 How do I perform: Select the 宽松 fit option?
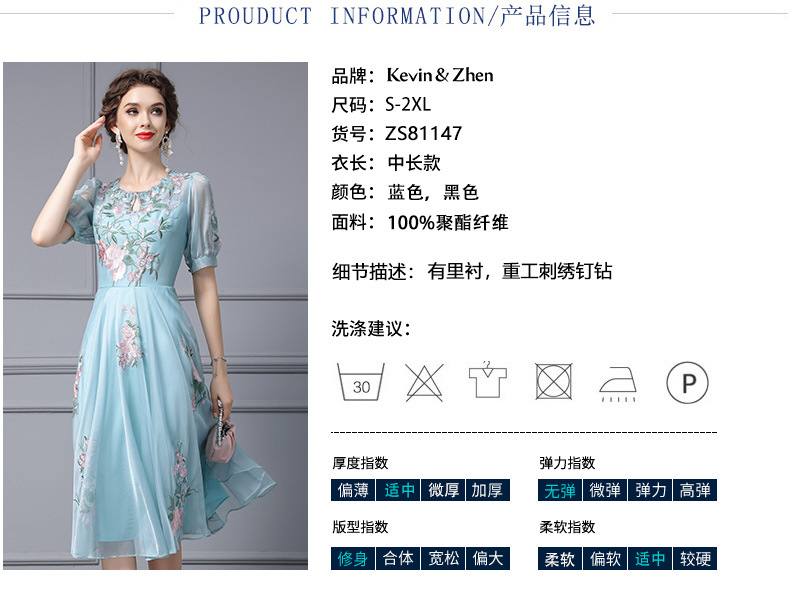443,558
